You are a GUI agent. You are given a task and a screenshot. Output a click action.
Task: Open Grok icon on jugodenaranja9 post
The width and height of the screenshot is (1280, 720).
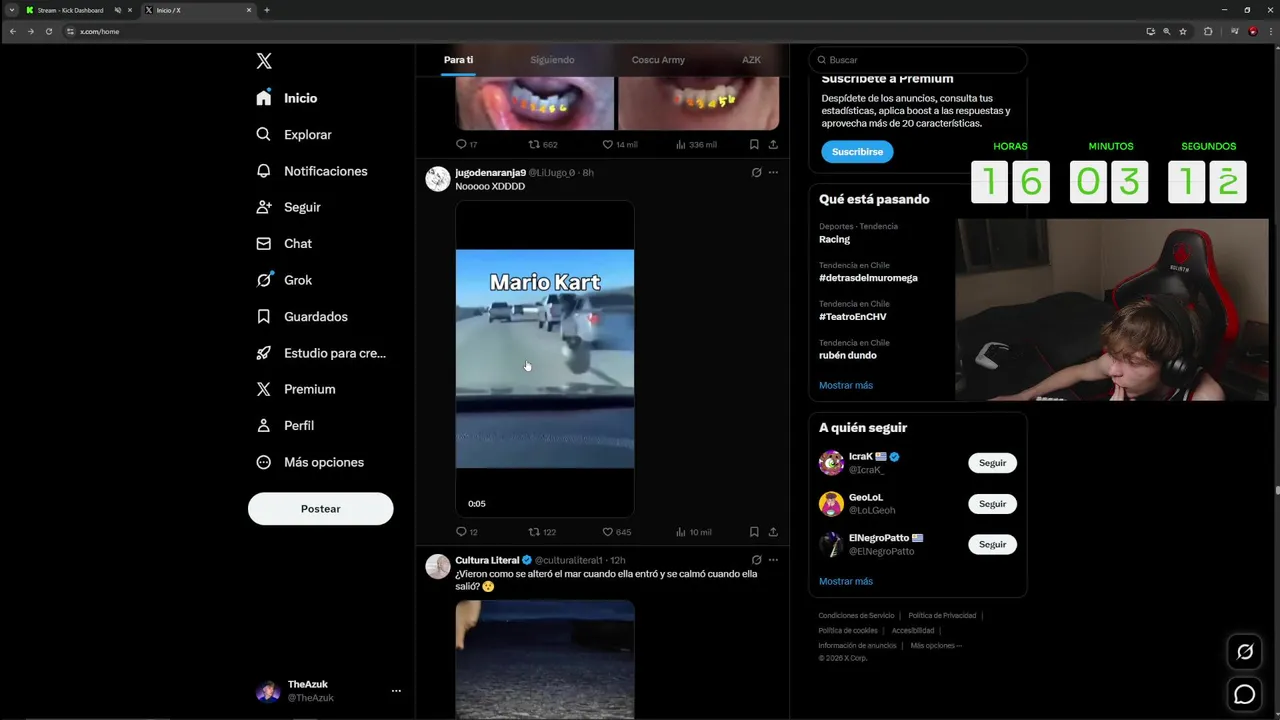click(x=756, y=172)
